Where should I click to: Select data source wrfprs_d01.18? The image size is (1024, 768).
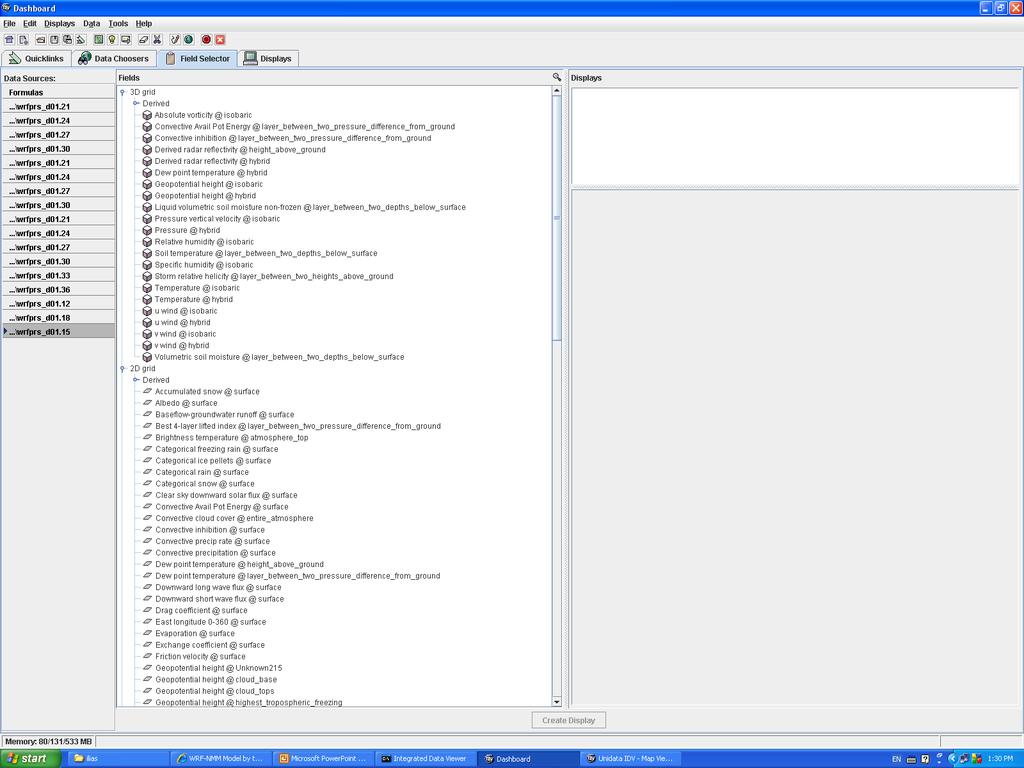click(58, 317)
